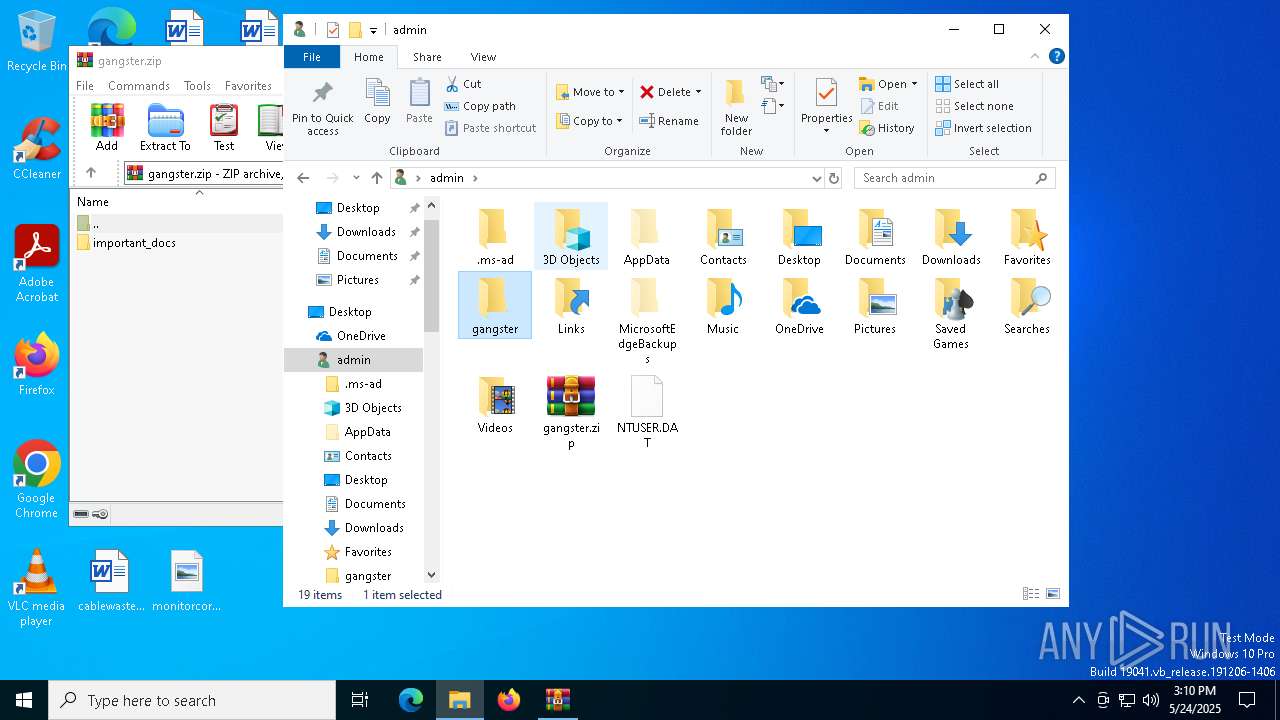1280x720 pixels.
Task: Click Pin to Quick access icon
Action: tap(322, 108)
